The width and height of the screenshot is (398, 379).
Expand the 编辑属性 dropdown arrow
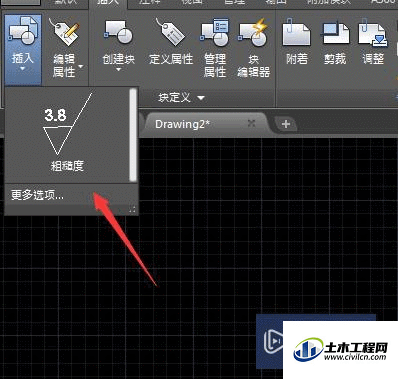click(x=81, y=66)
